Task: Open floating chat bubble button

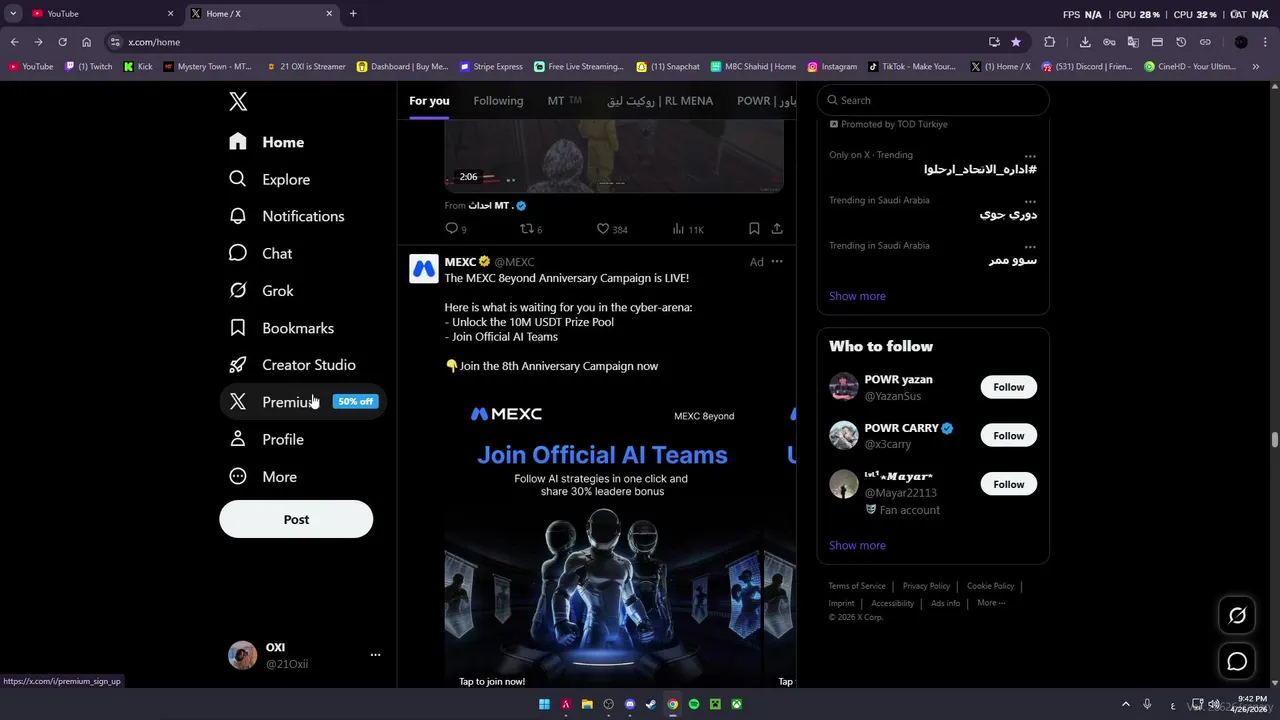Action: [x=1237, y=661]
